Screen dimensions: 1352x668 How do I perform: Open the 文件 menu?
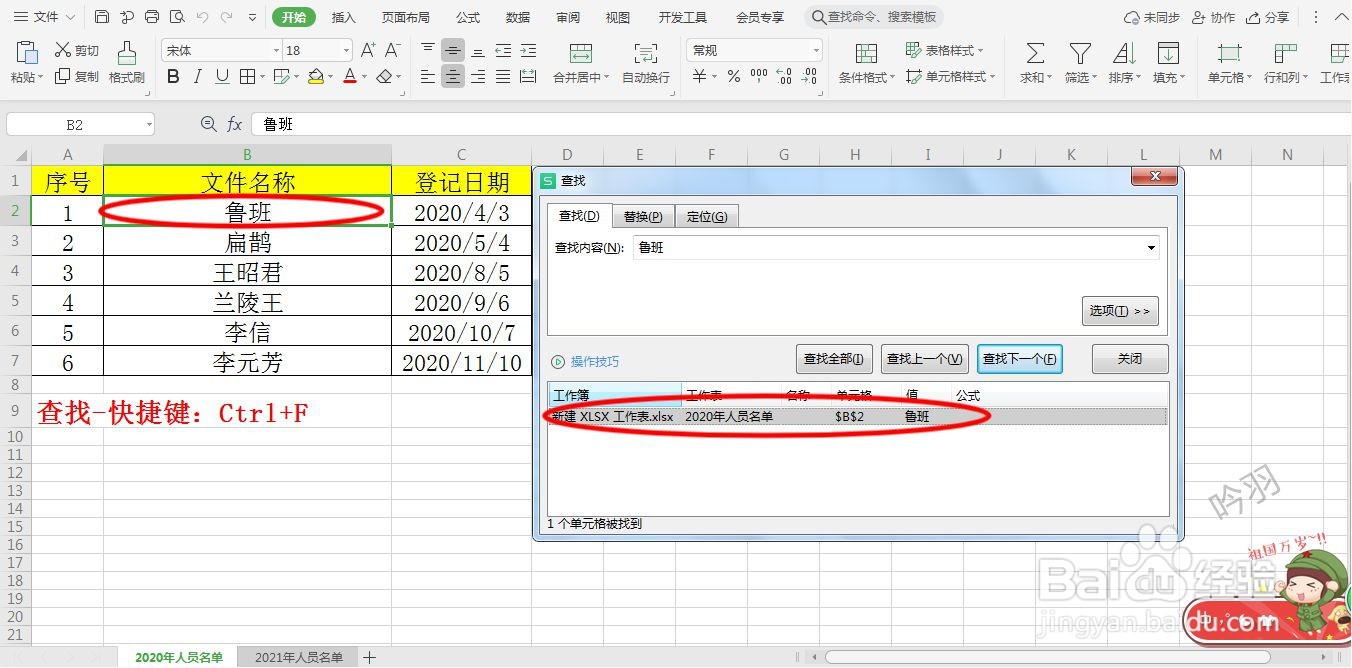pos(44,17)
